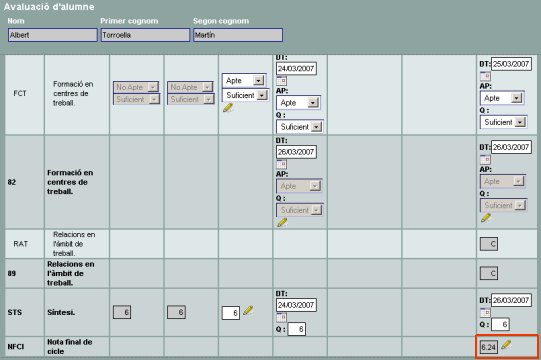Click the final grade field showing 6.24

pyautogui.click(x=489, y=347)
